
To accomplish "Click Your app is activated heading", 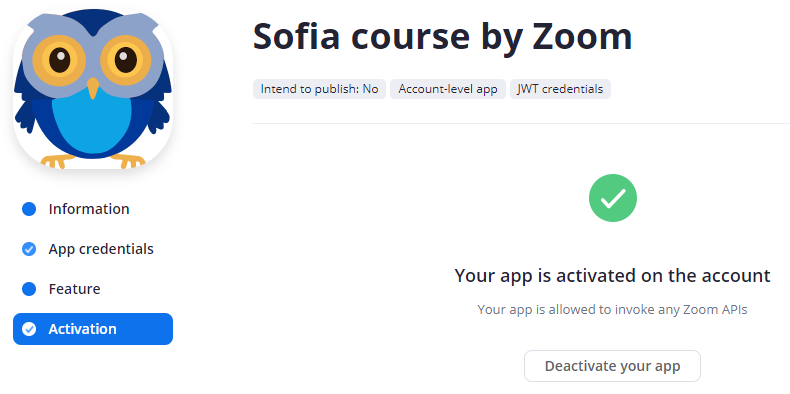I will point(612,276).
